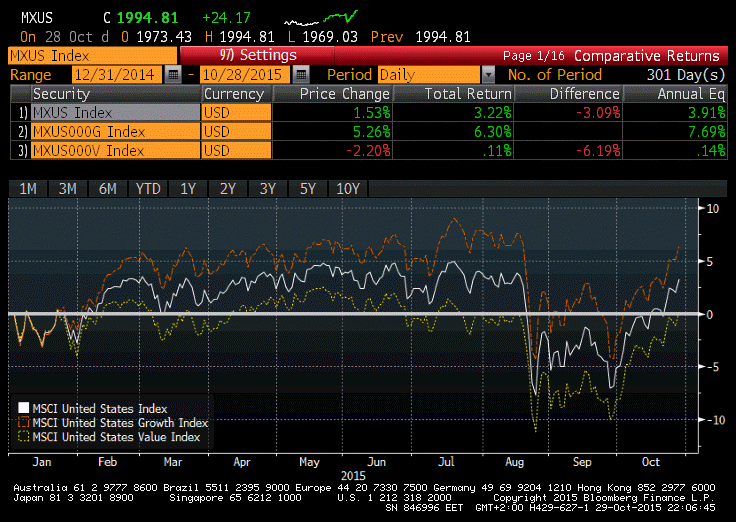Select the 5Y chart range tab

click(307, 189)
